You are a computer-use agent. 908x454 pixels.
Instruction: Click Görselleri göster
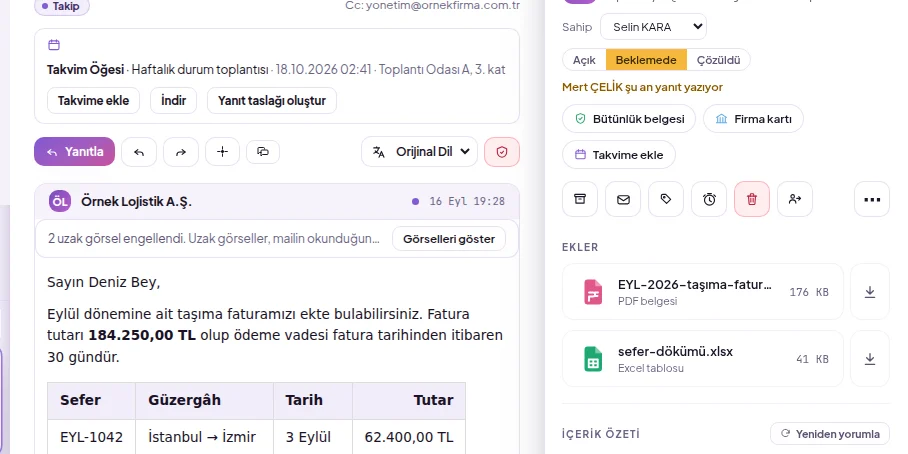[x=449, y=239]
